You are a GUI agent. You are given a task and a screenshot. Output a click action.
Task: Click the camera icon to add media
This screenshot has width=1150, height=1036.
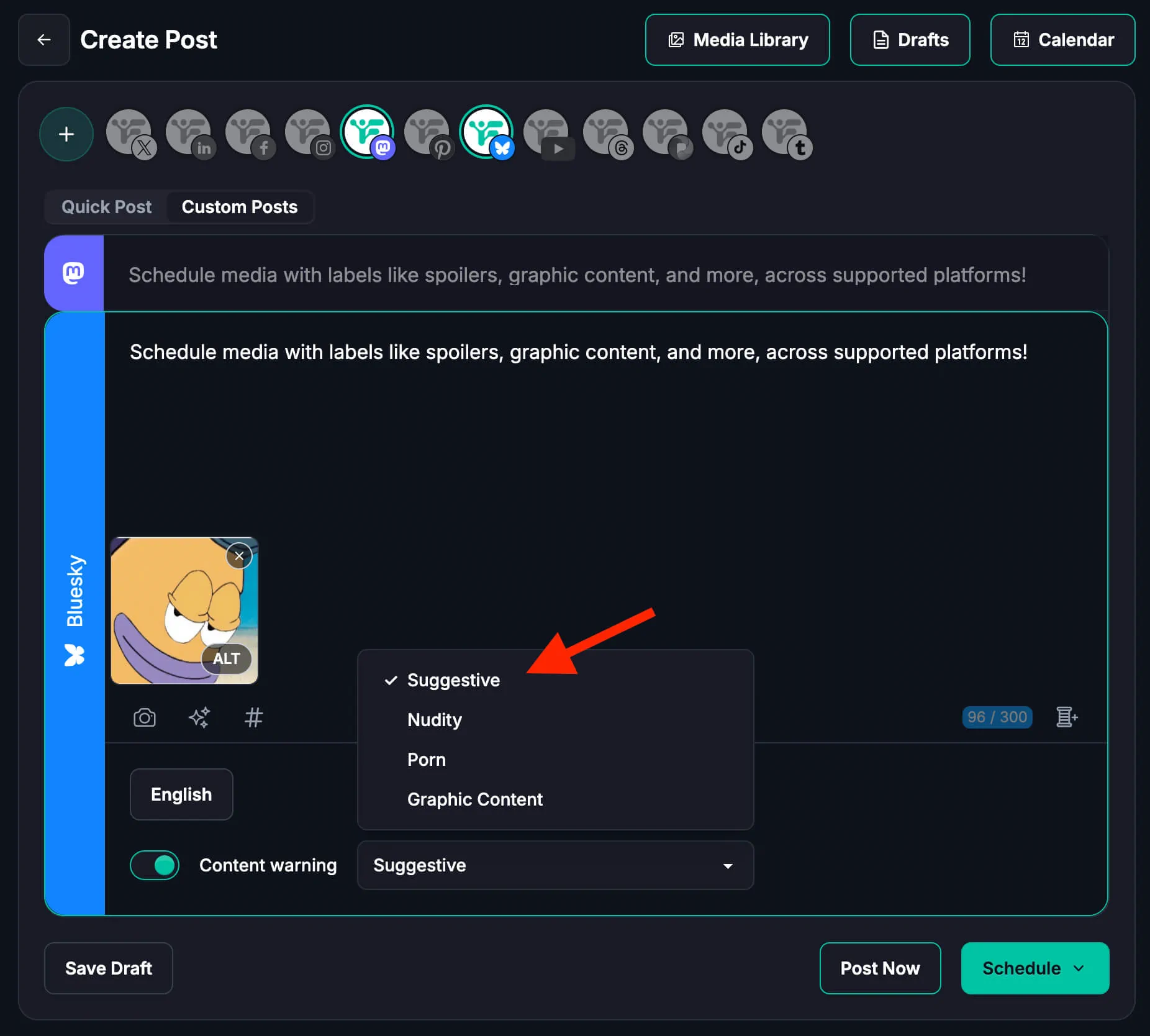point(145,717)
